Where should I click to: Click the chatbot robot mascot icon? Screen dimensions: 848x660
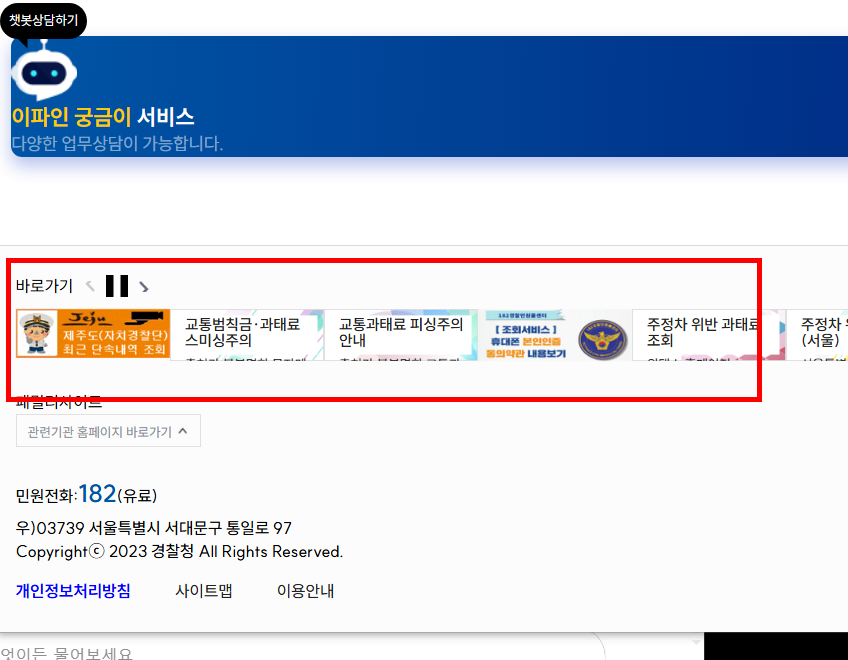point(42,71)
